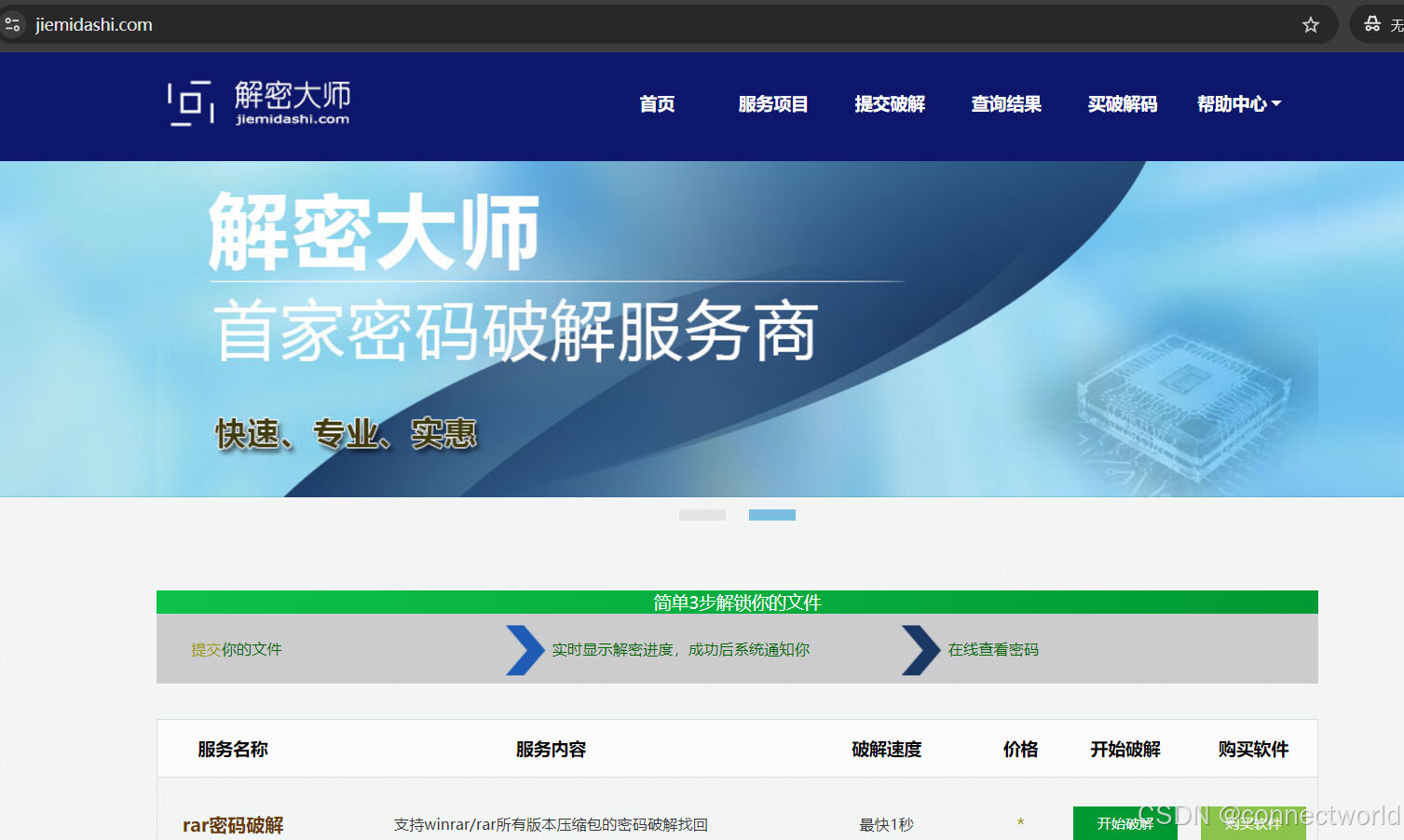Select the first carousel slide indicator
This screenshot has height=840, width=1404.
click(x=702, y=515)
